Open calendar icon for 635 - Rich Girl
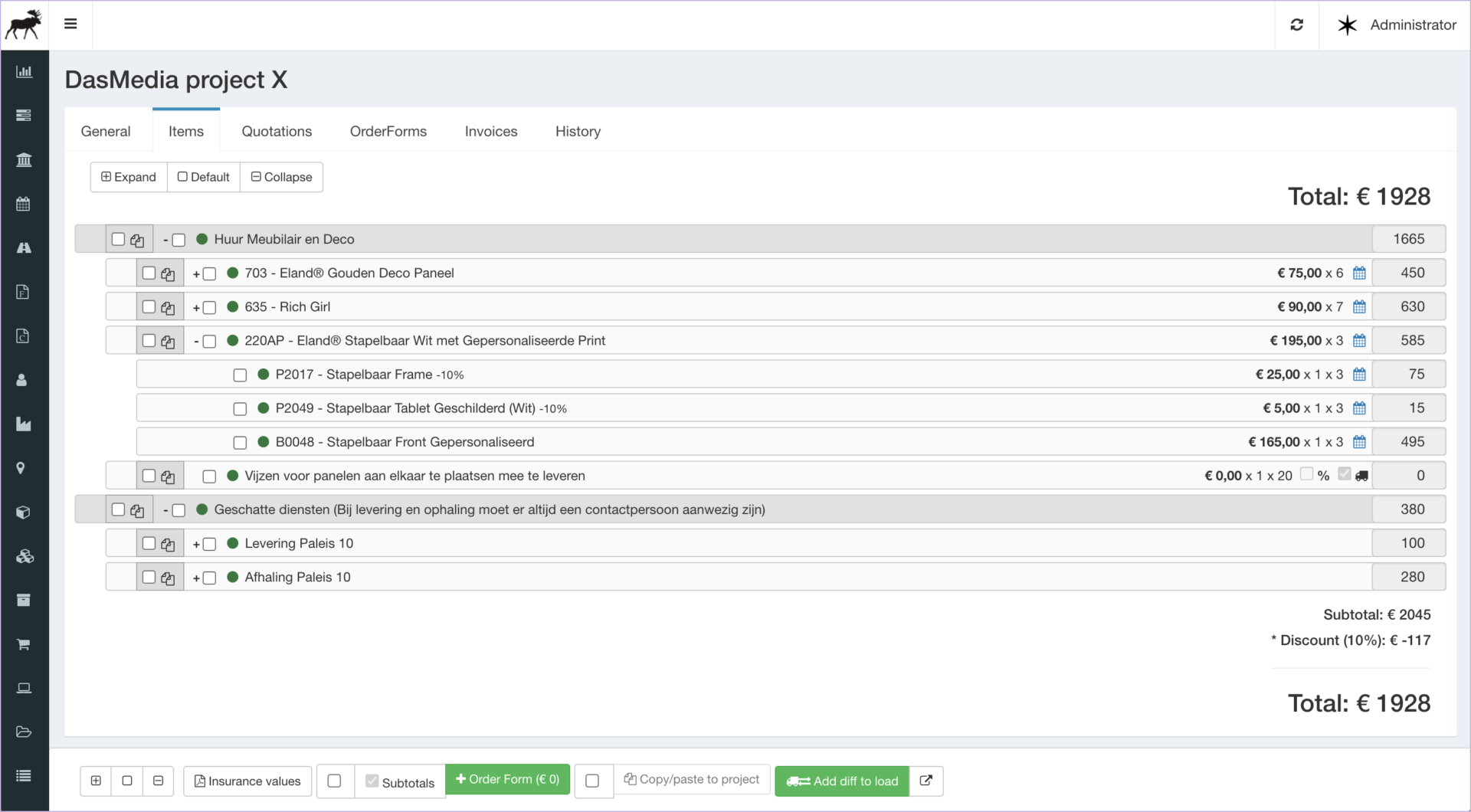The height and width of the screenshot is (812, 1471). point(1359,307)
